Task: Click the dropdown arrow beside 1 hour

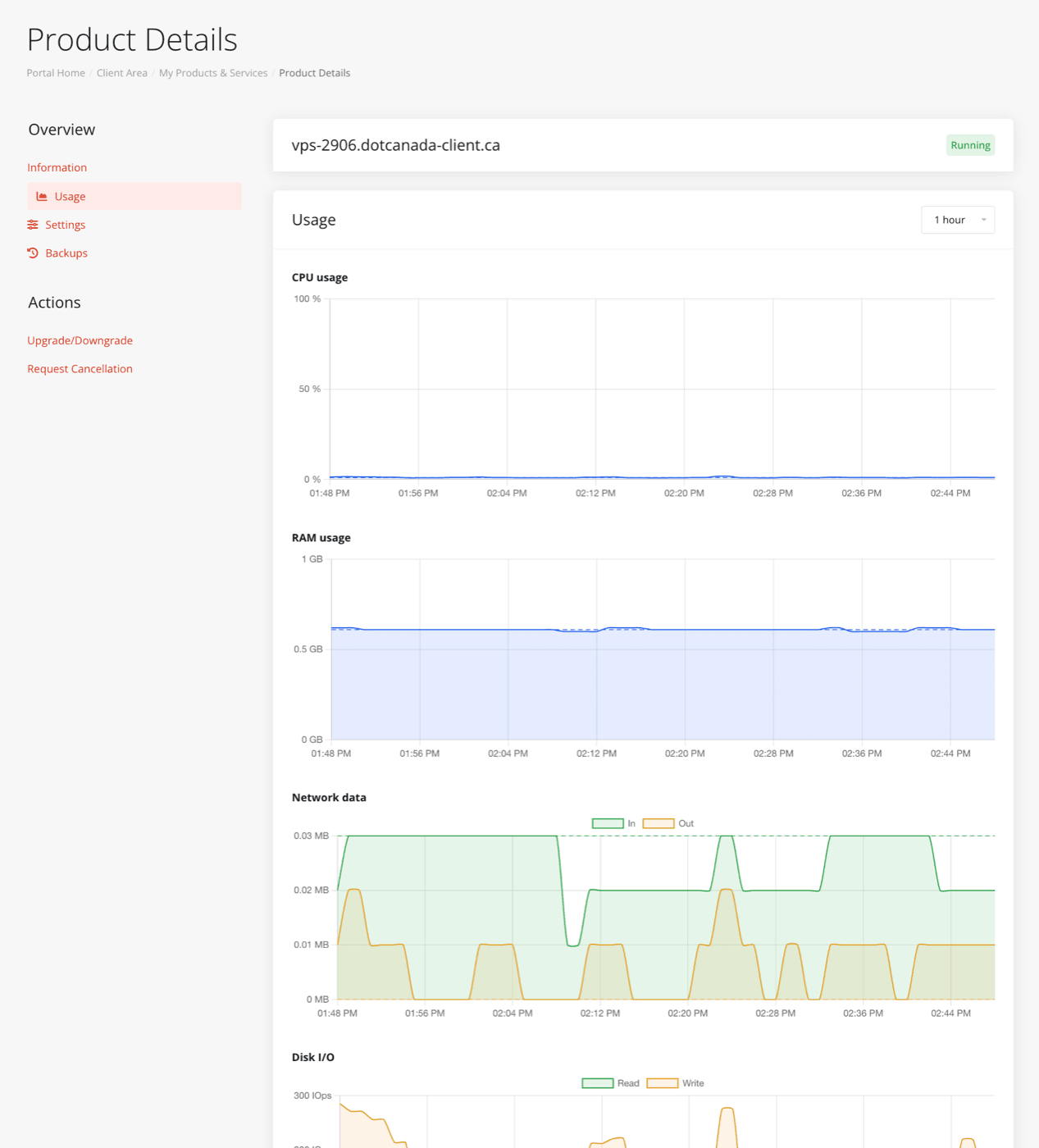Action: [984, 220]
